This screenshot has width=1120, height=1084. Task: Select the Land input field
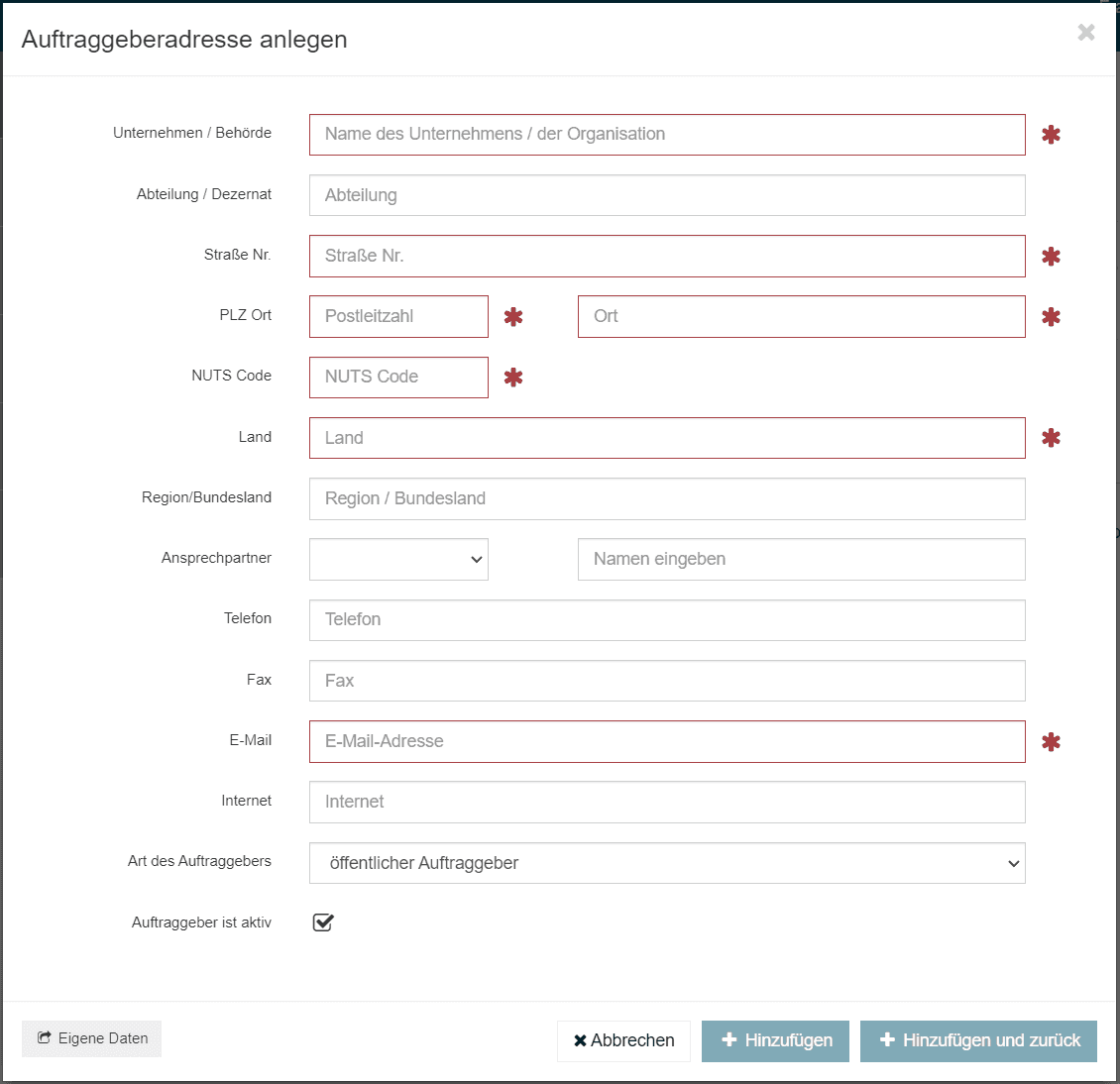(x=667, y=437)
